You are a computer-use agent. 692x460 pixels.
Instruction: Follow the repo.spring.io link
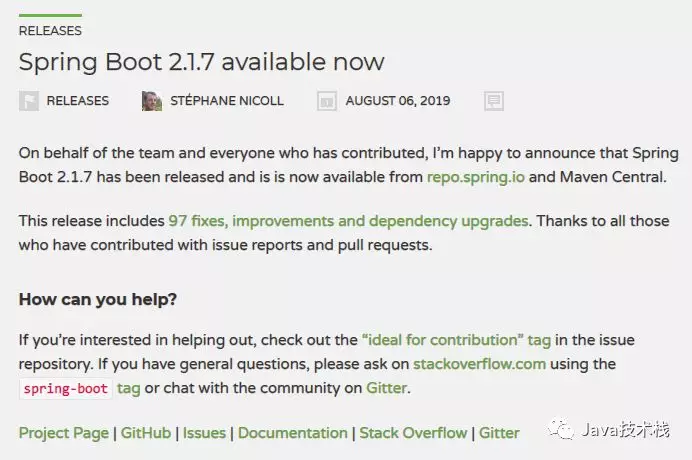[x=476, y=177]
